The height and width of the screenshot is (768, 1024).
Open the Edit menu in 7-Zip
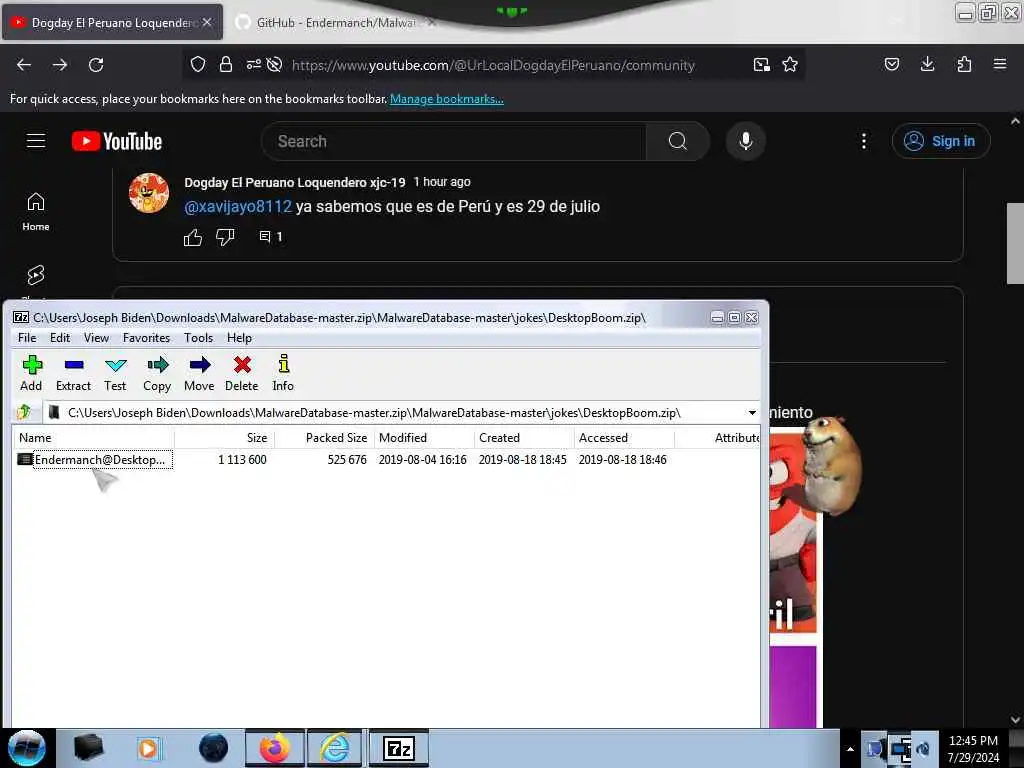tap(60, 338)
